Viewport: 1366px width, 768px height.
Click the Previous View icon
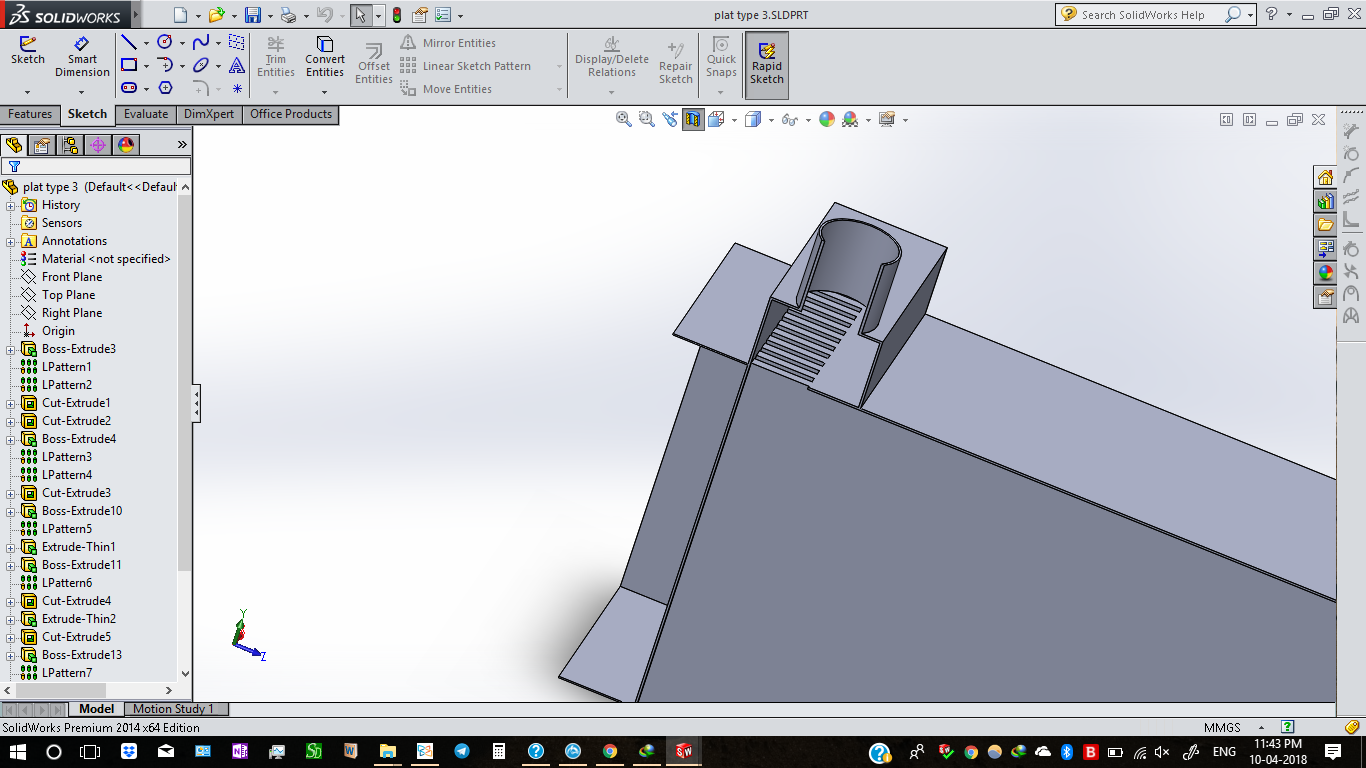[670, 119]
